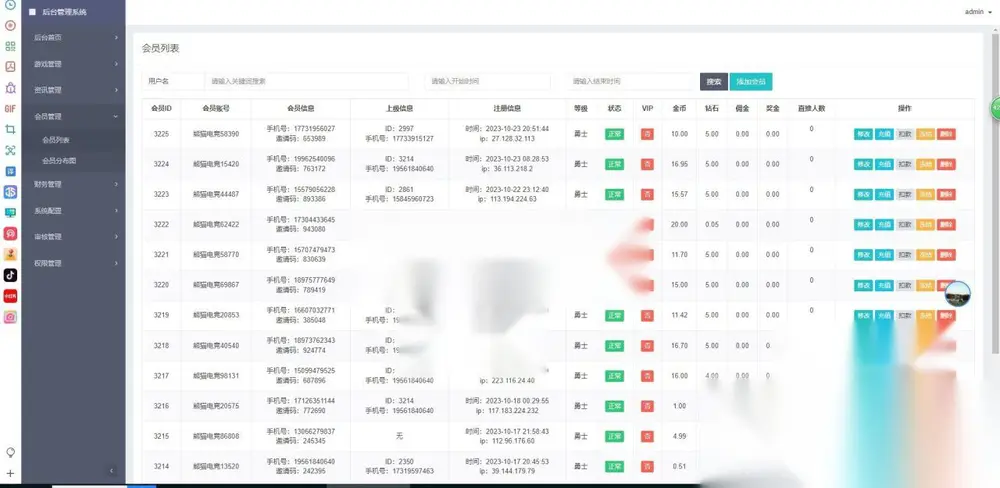Screen dimensions: 1000x488
Task: Click 修改 for member 3220
Action: point(863,285)
